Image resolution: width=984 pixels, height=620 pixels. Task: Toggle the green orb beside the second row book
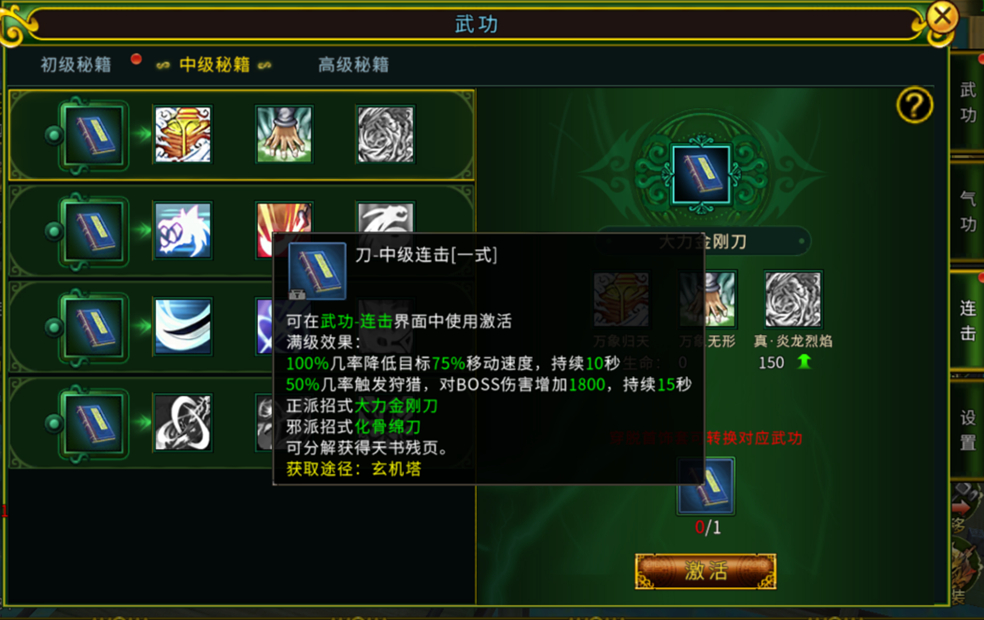[54, 231]
